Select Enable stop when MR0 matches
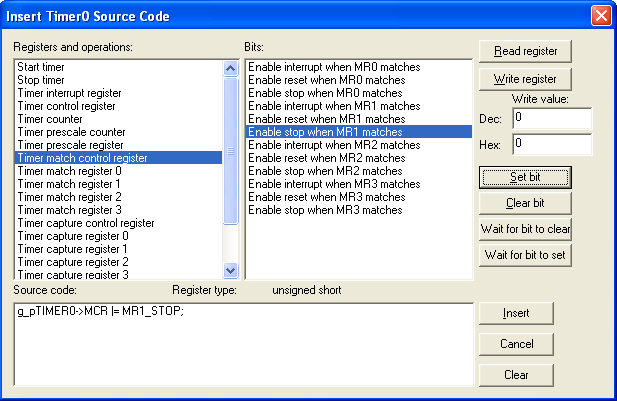Viewport: 617px width, 401px height. click(x=359, y=93)
